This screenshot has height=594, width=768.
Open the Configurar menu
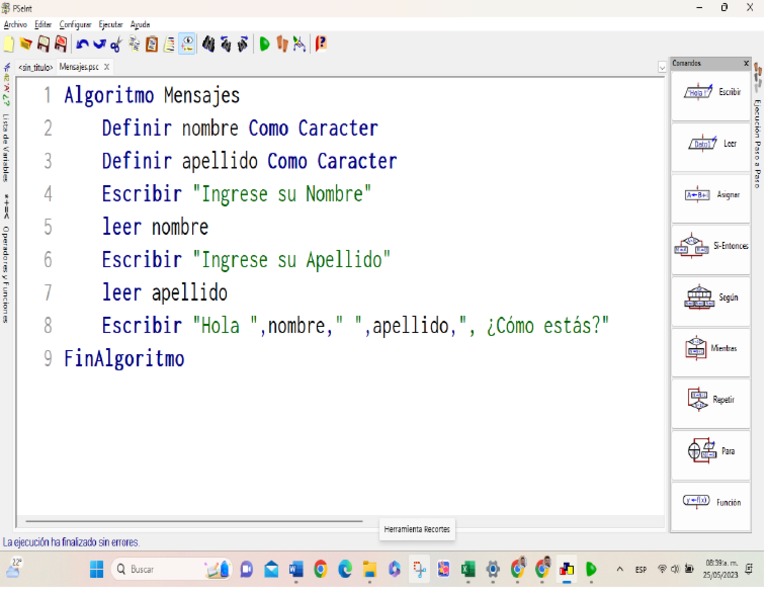pyautogui.click(x=75, y=25)
